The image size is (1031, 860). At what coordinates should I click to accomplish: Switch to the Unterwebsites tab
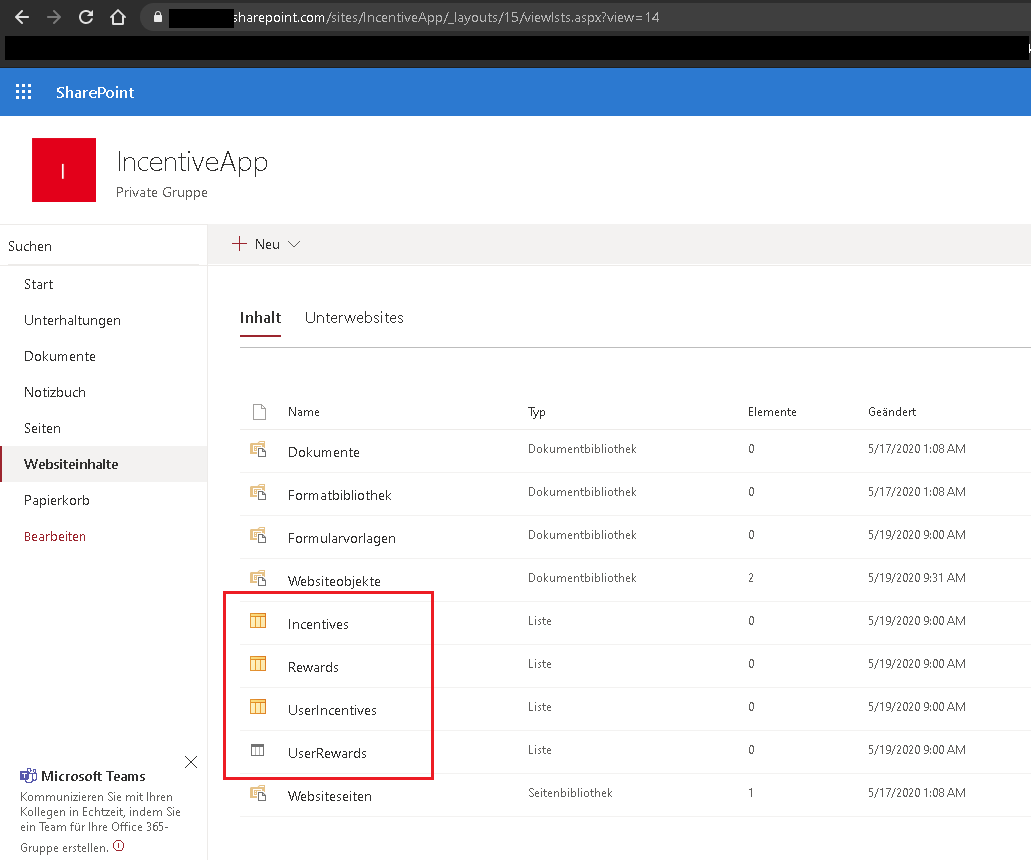[x=354, y=318]
